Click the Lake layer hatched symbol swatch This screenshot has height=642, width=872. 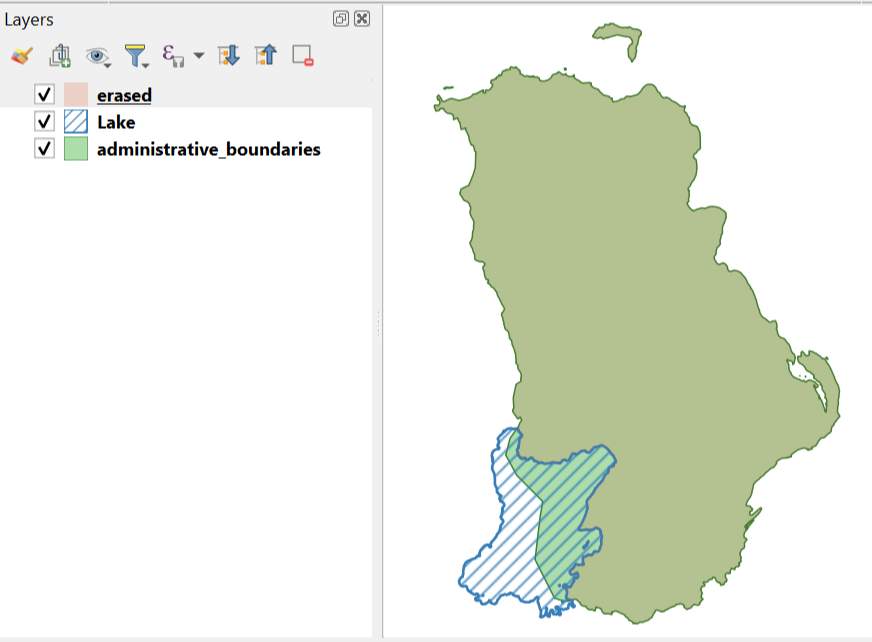click(76, 121)
